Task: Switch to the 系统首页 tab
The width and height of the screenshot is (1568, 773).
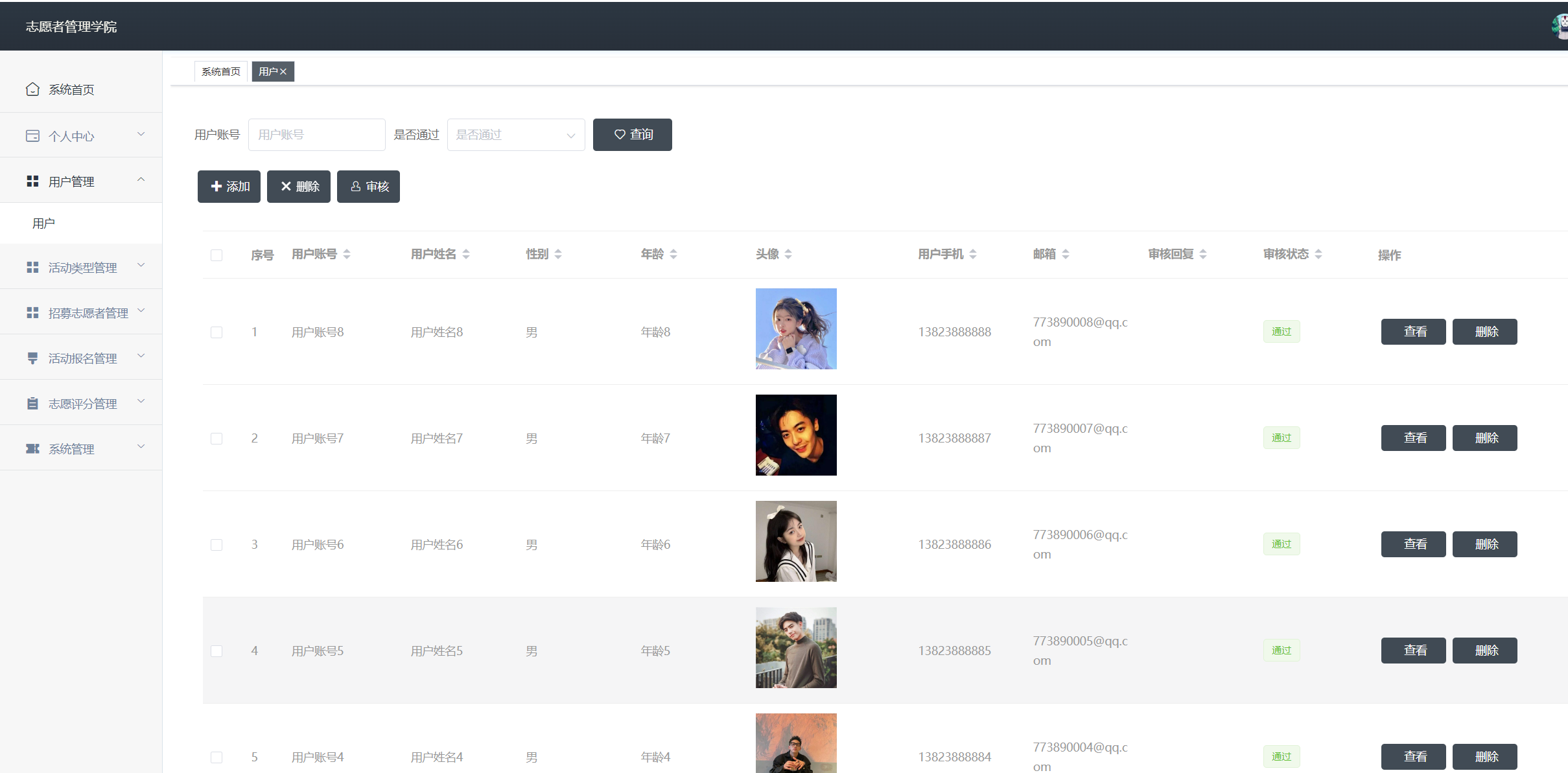Action: coord(220,72)
